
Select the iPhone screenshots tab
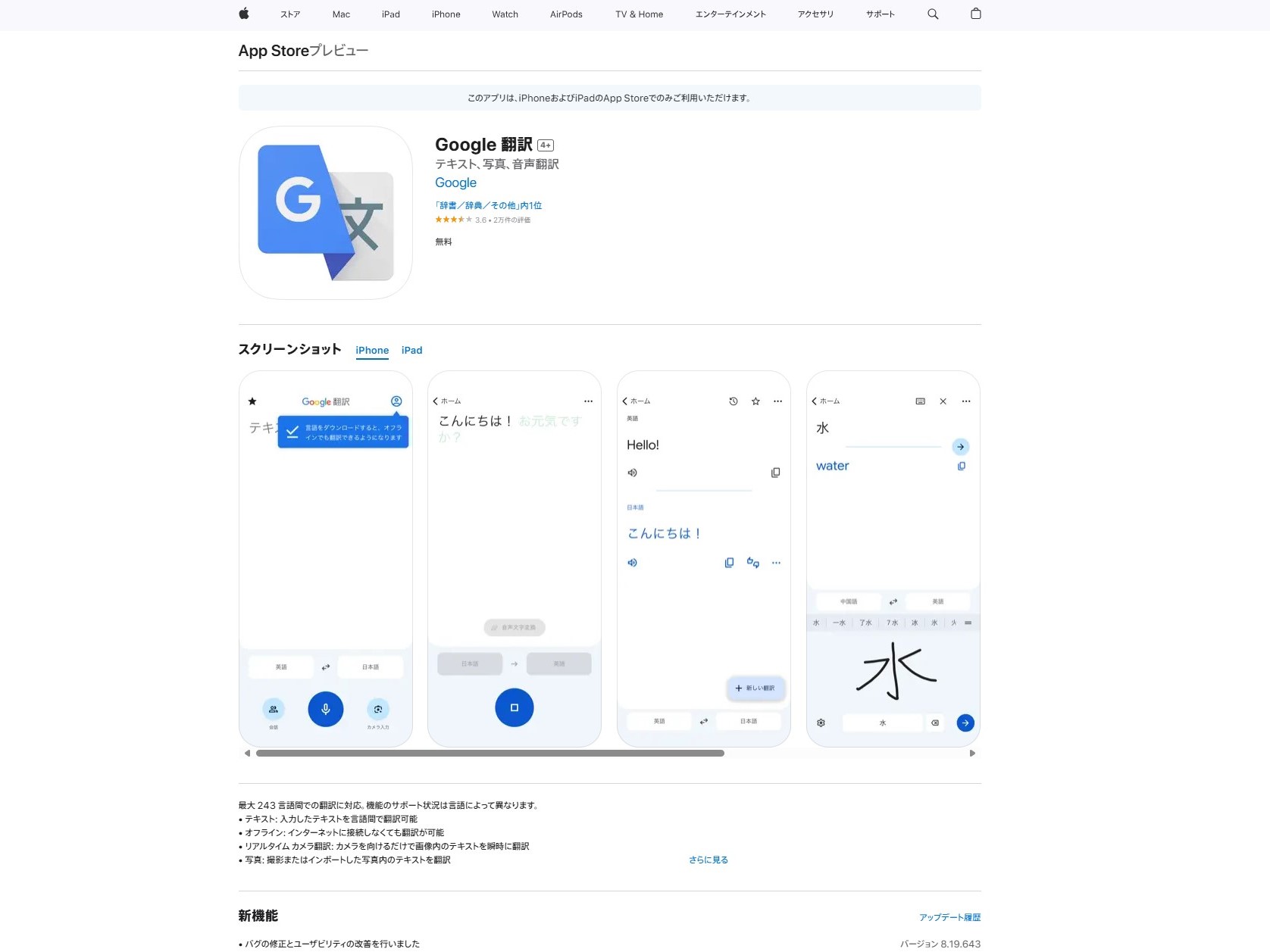[372, 350]
